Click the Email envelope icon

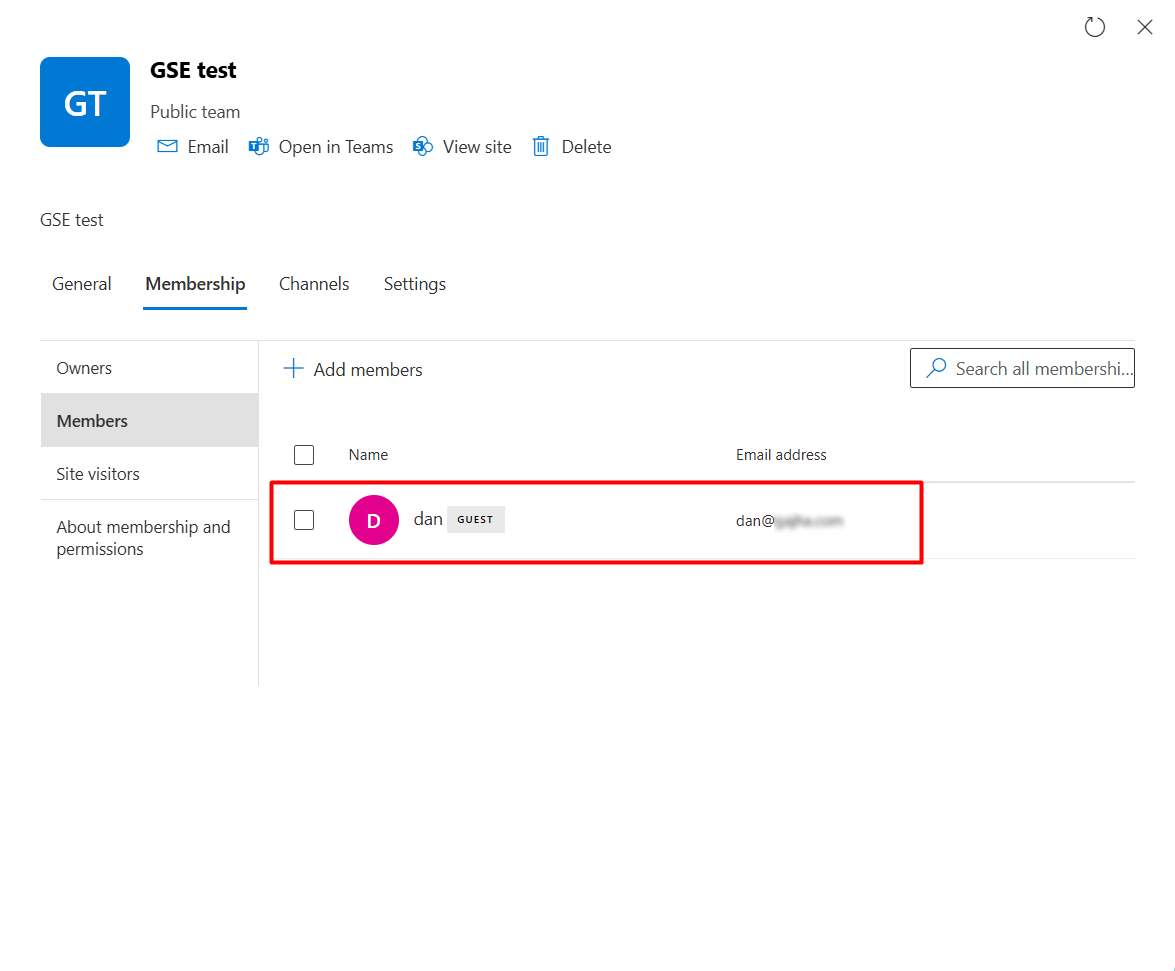[167, 147]
